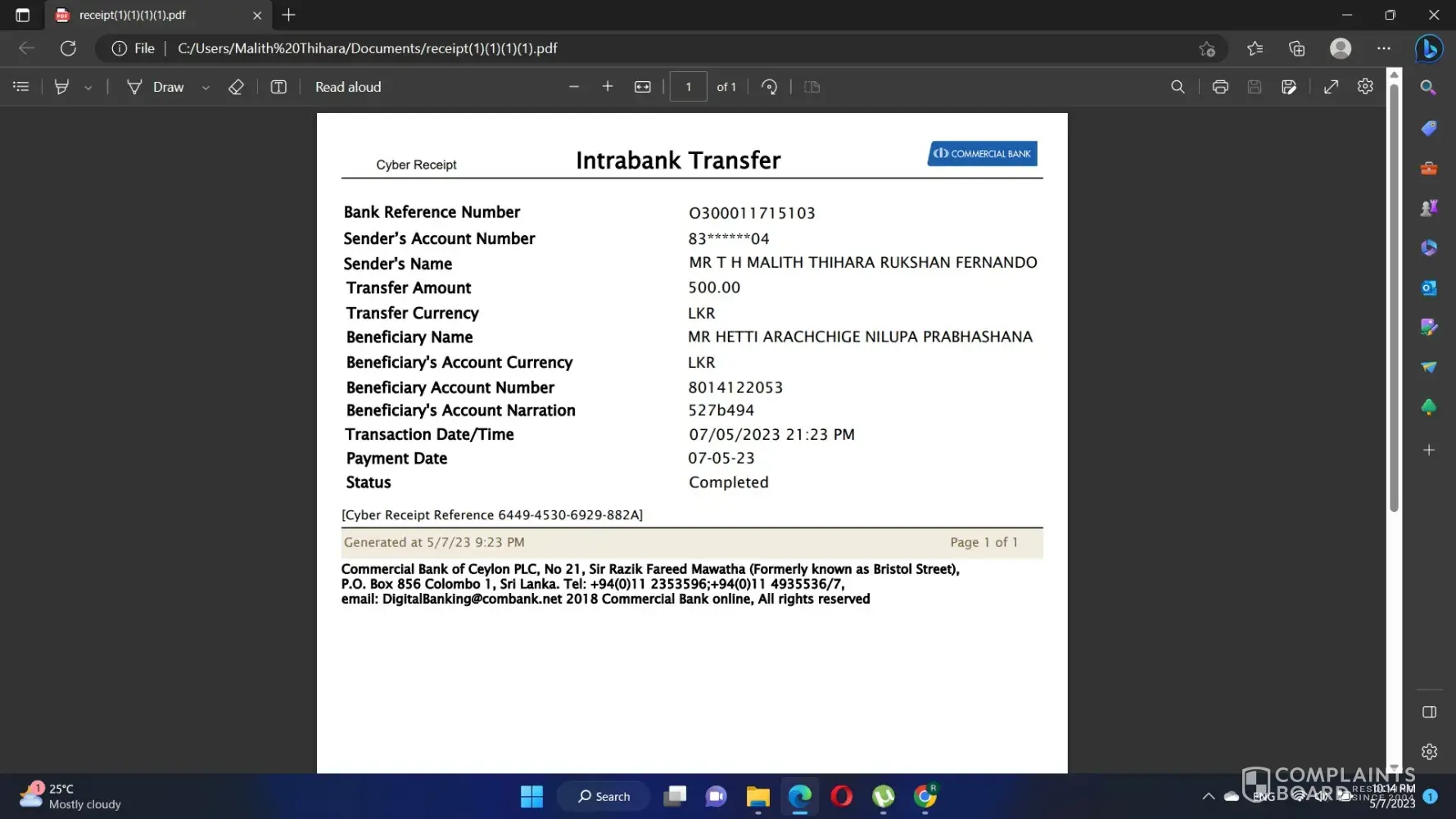This screenshot has width=1456, height=819.
Task: Open the PDF toolbar settings gear
Action: point(1365,87)
